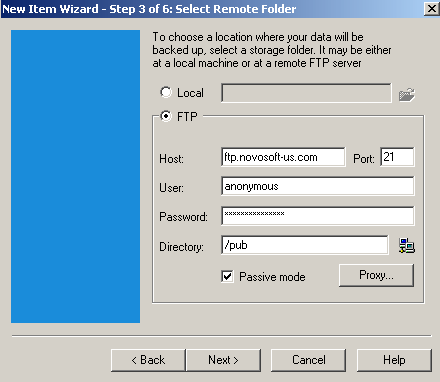440x382 pixels.
Task: Click the Passive mode label text
Action: click(x=272, y=277)
